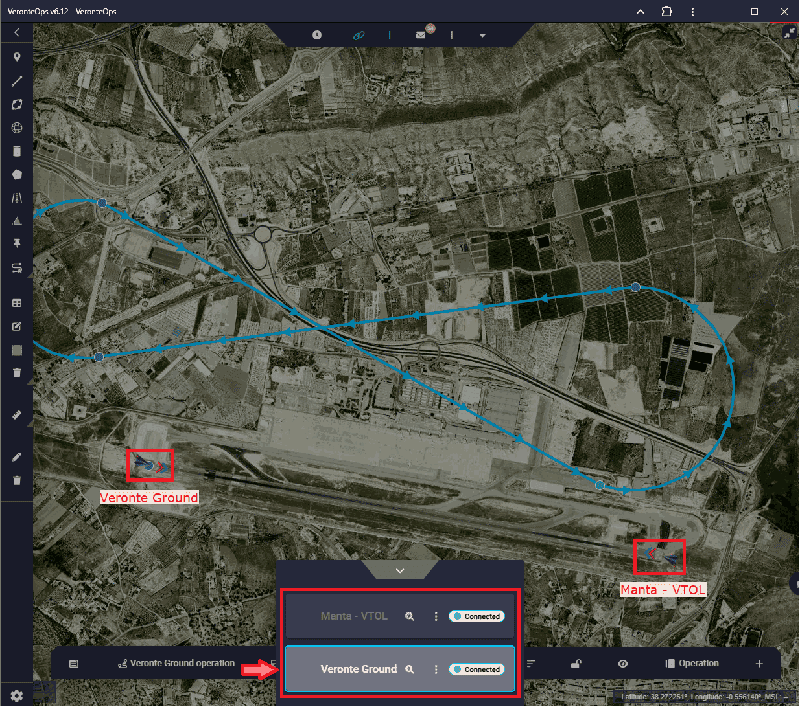This screenshot has width=799, height=706.
Task: Select the cylinder shape tool
Action: click(17, 151)
